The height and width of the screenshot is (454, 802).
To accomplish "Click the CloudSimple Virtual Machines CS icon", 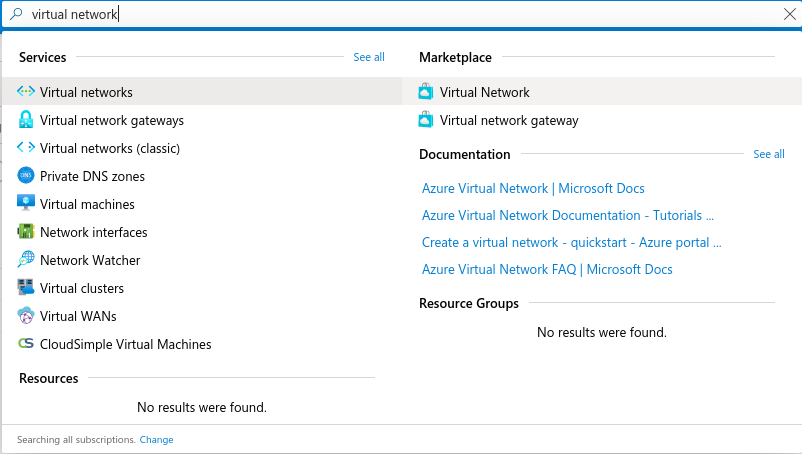I will (26, 343).
